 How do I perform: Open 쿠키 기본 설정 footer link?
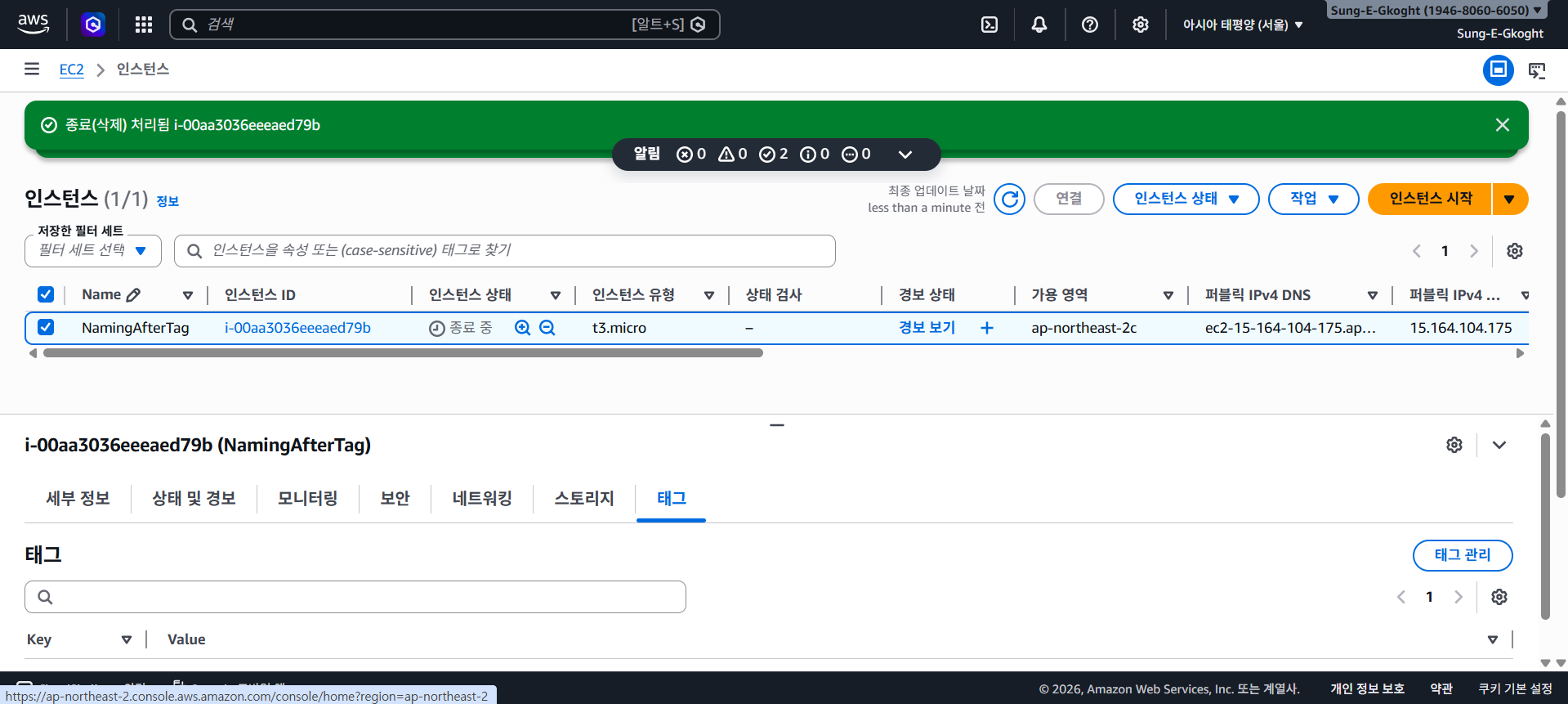point(1515,689)
